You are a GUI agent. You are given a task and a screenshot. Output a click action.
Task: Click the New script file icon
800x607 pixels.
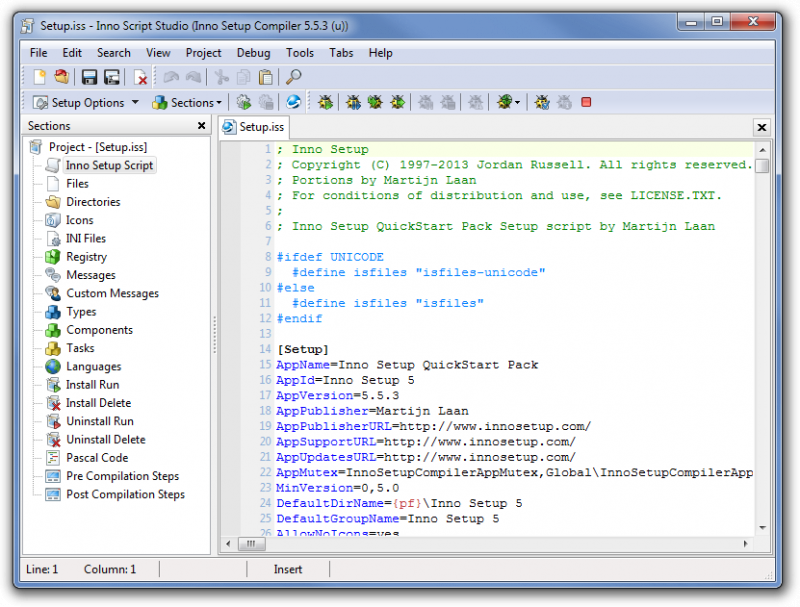(40, 77)
